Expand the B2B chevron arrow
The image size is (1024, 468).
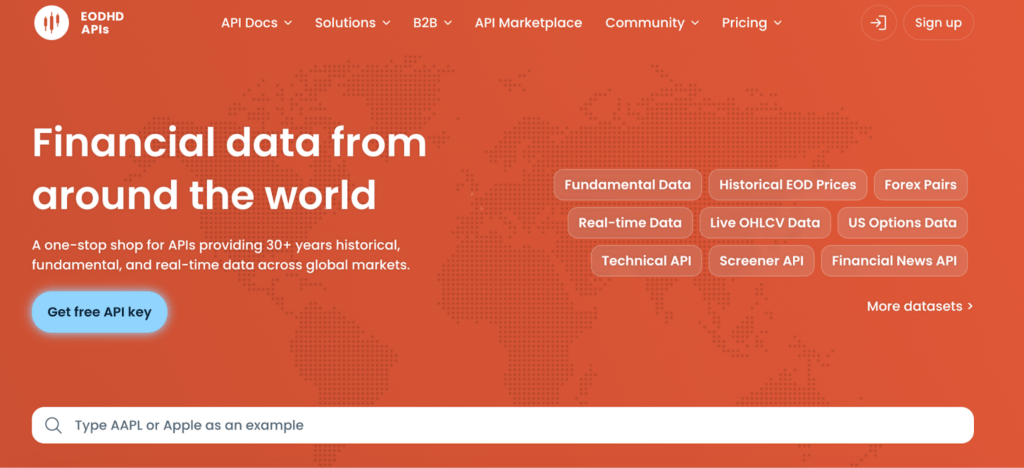[x=448, y=23]
